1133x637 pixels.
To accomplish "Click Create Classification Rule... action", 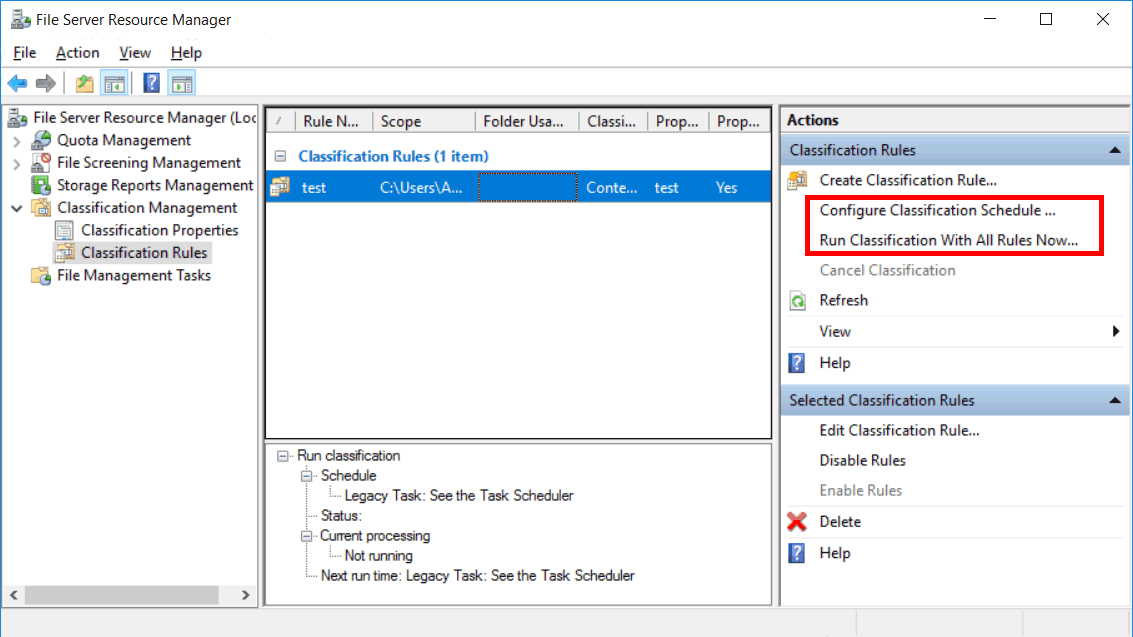I will [908, 180].
